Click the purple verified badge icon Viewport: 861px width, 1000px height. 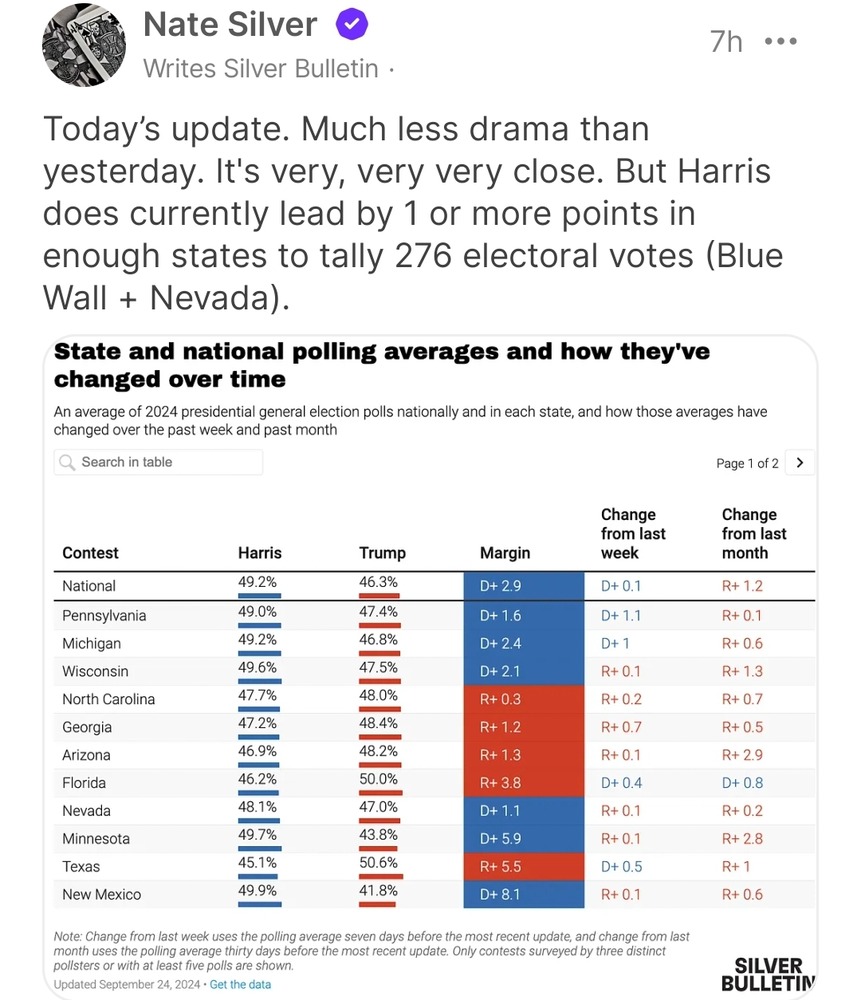pyautogui.click(x=351, y=25)
